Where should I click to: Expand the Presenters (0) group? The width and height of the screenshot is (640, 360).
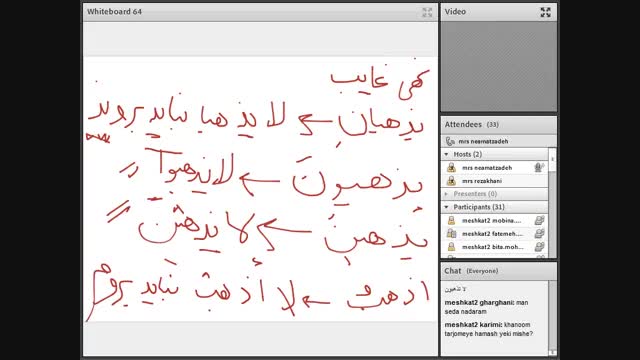click(446, 194)
